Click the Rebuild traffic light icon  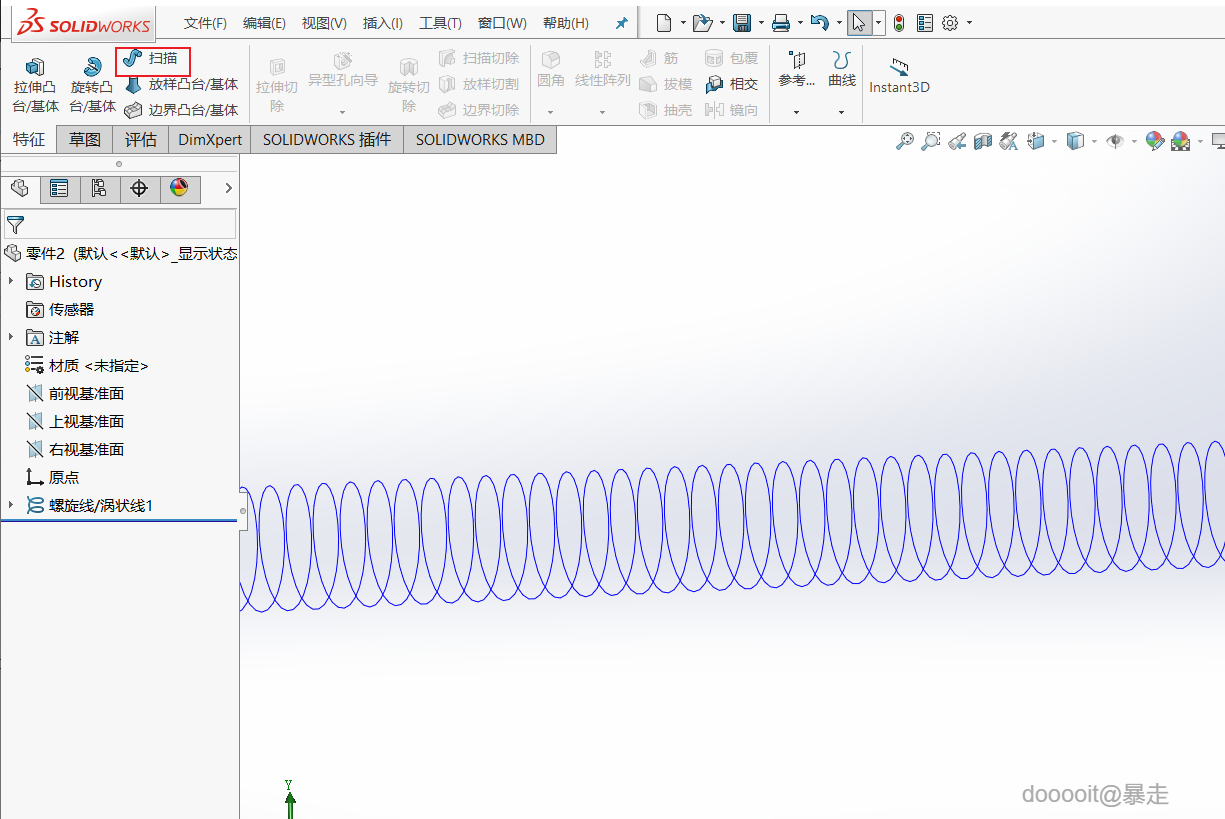pyautogui.click(x=899, y=23)
